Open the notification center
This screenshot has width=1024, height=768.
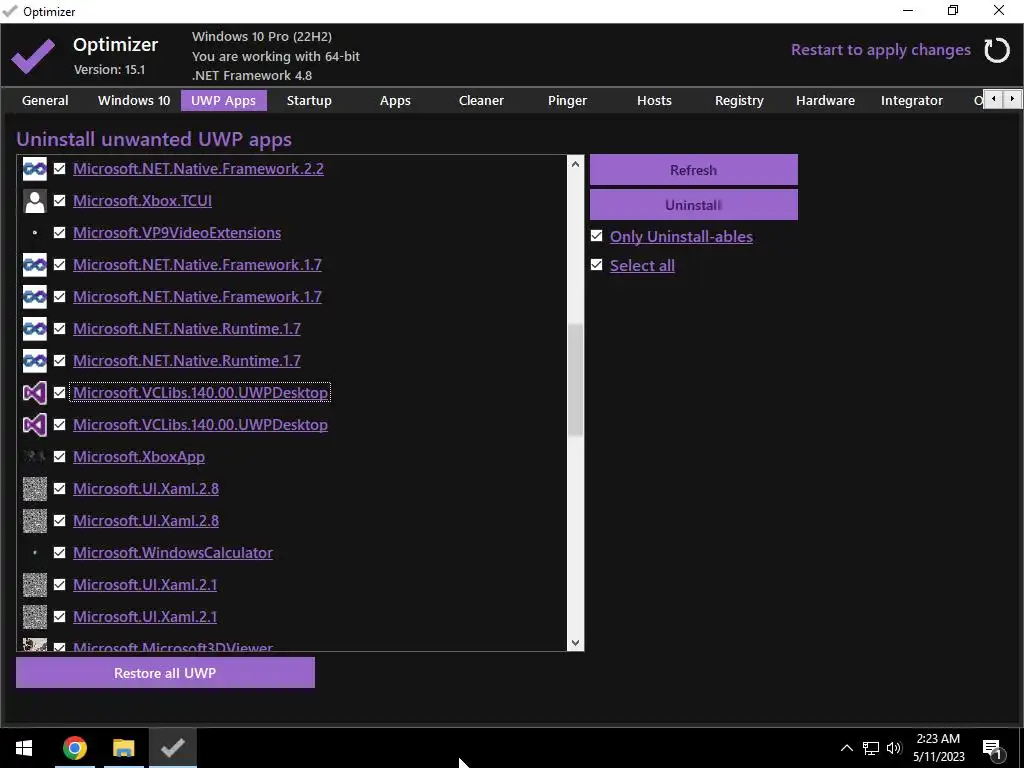[x=992, y=748]
